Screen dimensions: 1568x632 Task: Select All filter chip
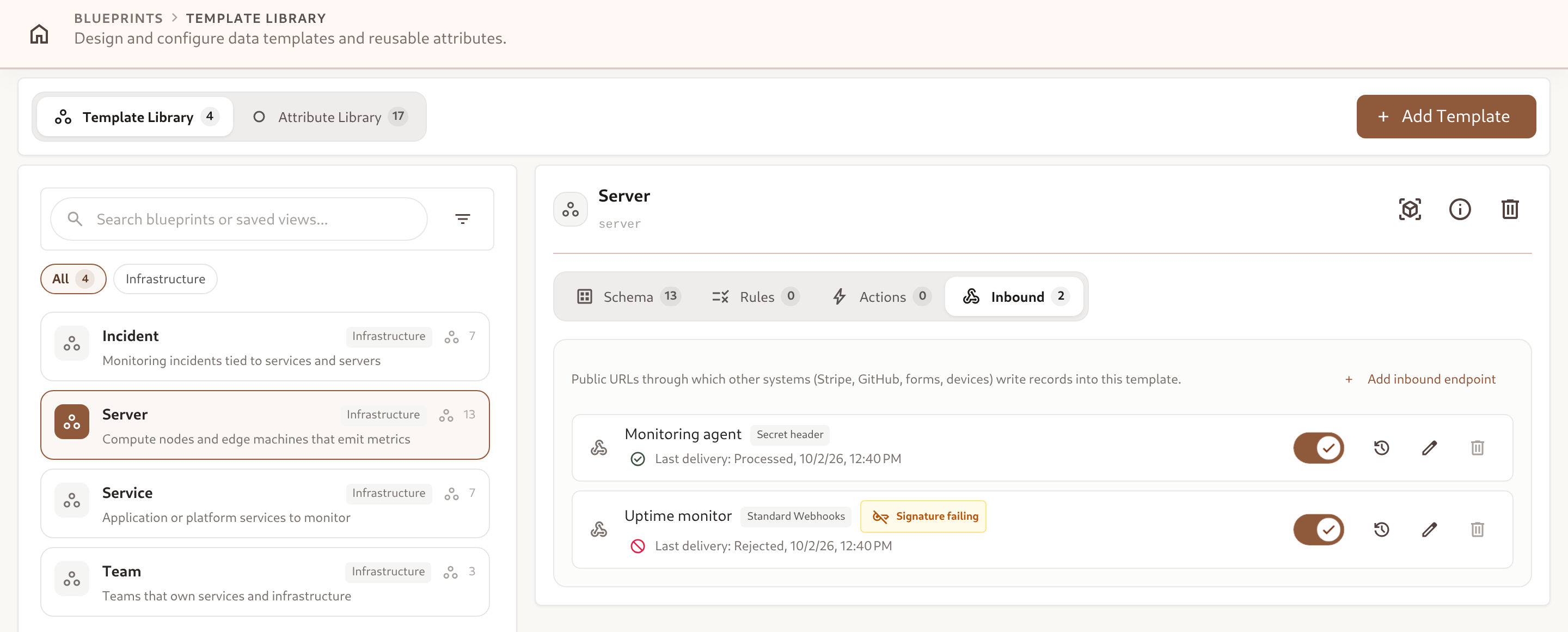tap(73, 279)
